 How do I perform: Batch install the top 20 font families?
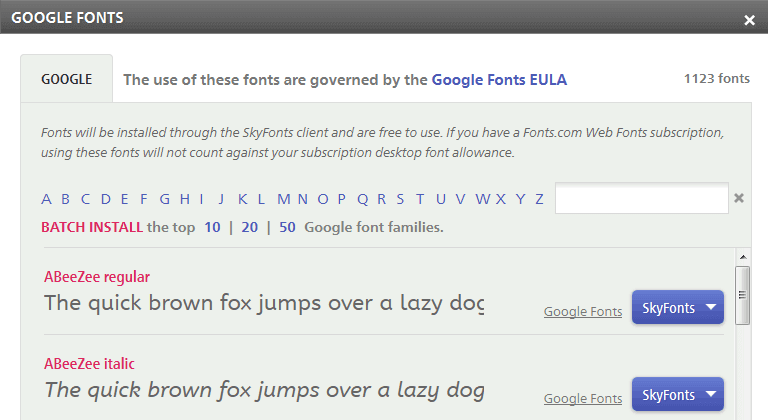tap(249, 227)
